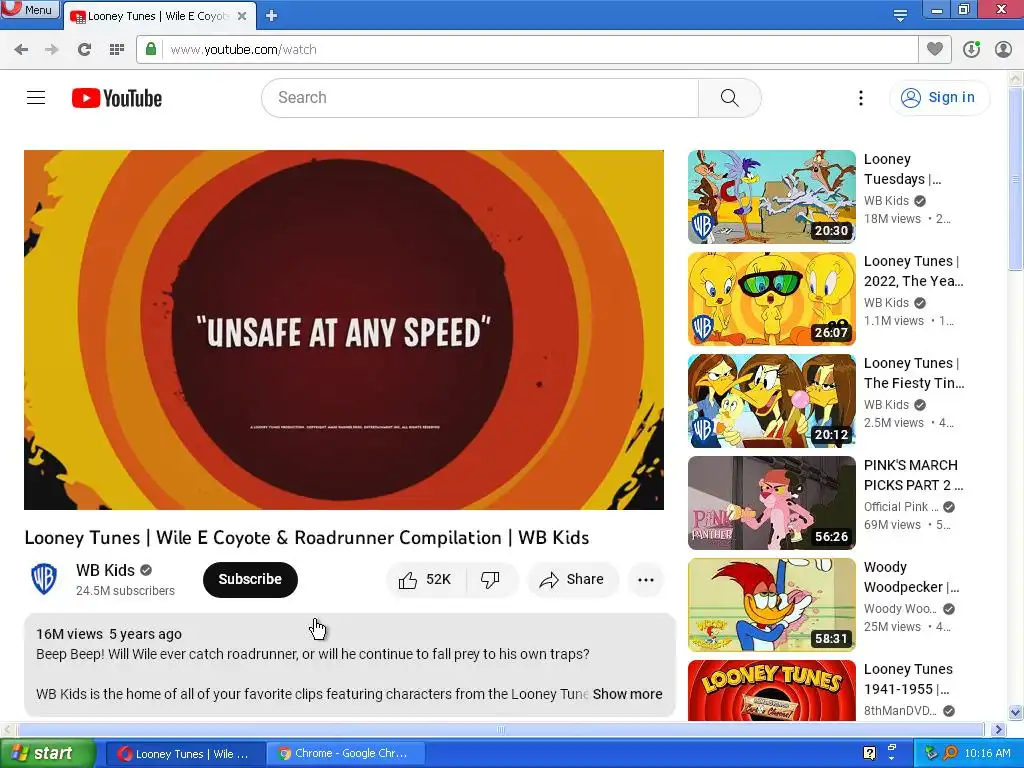Click the help question mark tray icon
Screen dimensions: 1024x768
coord(869,753)
